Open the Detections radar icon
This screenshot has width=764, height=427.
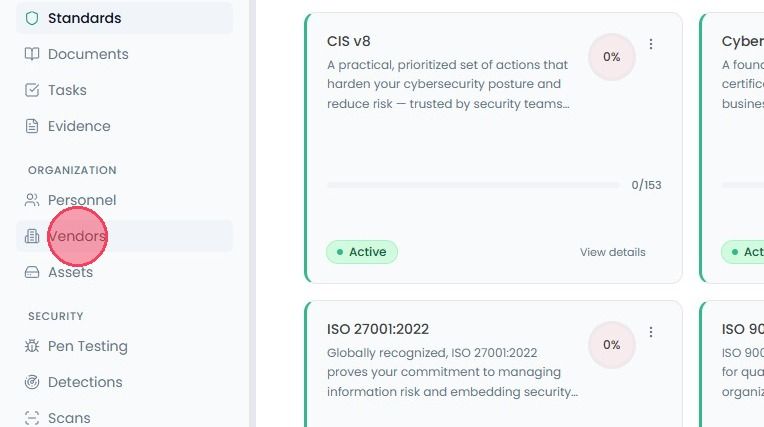pyautogui.click(x=32, y=382)
